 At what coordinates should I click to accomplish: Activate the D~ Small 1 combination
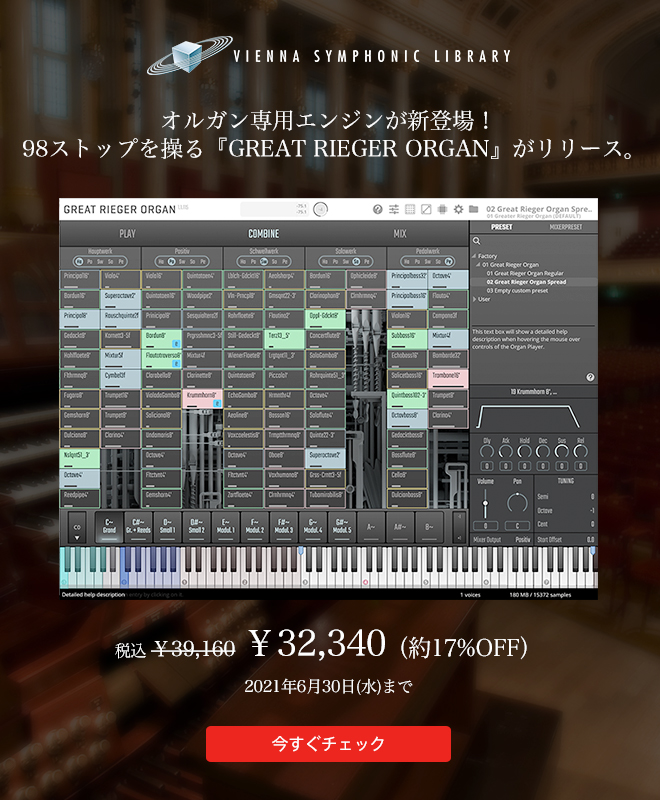tap(167, 526)
